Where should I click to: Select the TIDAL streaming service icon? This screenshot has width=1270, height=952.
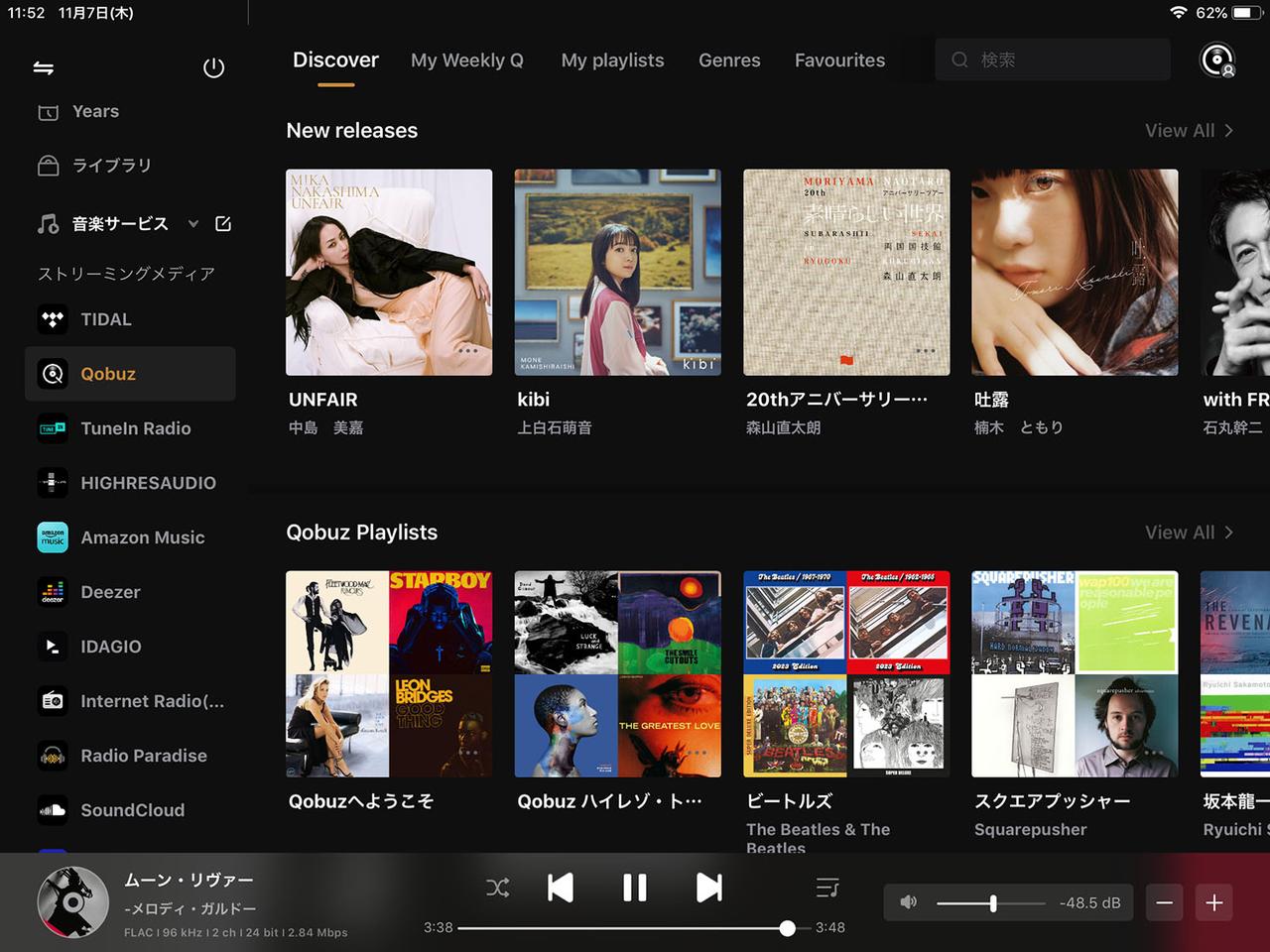pyautogui.click(x=52, y=319)
